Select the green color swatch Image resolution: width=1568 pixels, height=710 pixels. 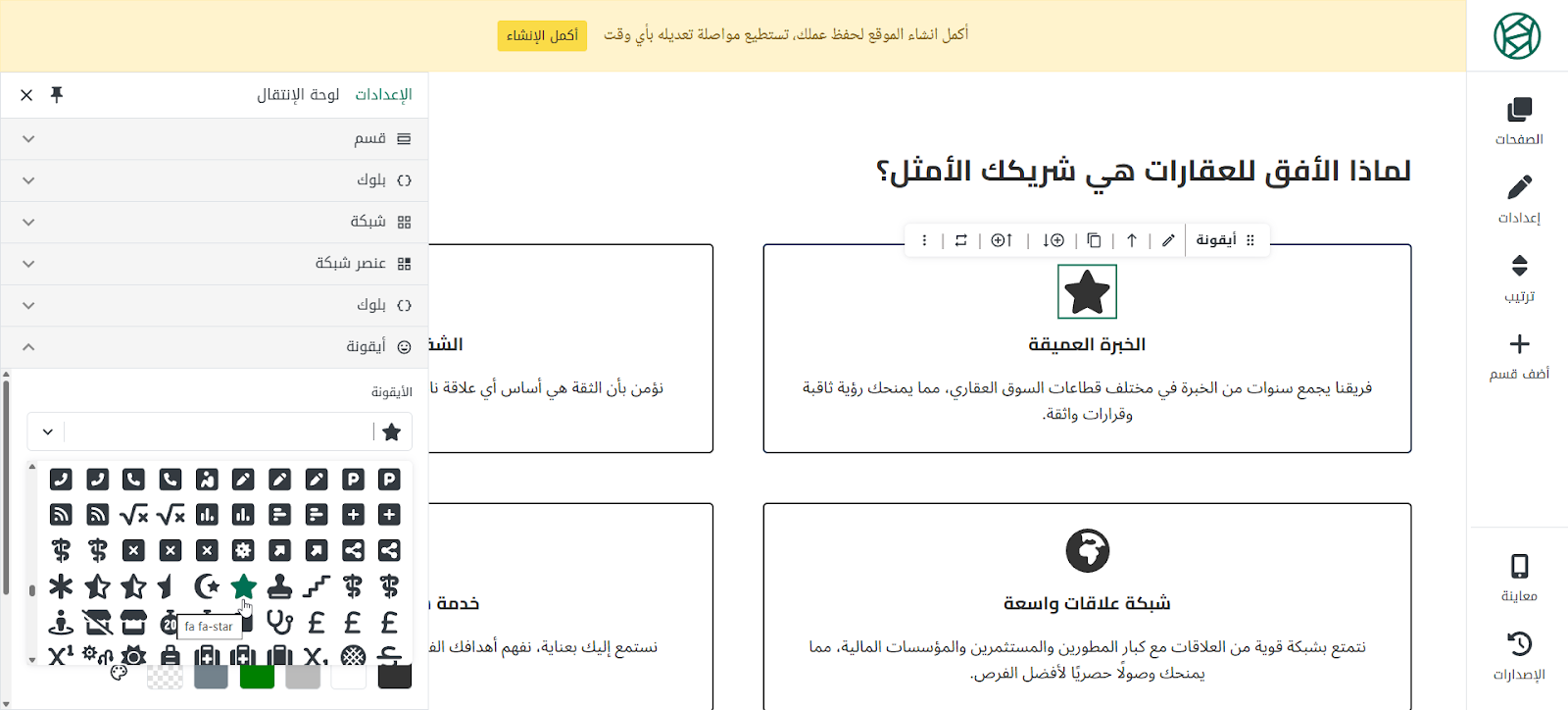257,676
